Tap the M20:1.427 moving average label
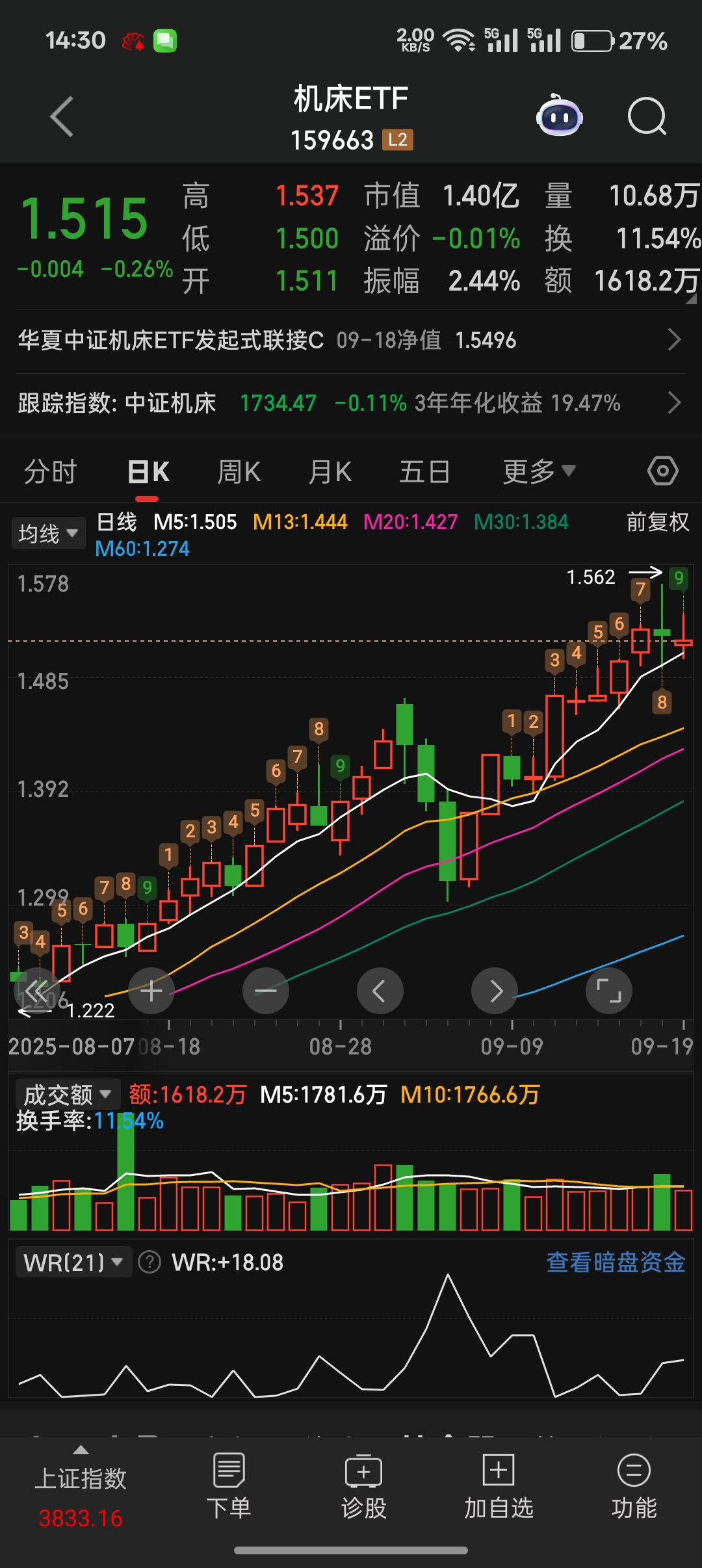Screen dimensions: 702x1568 click(411, 522)
